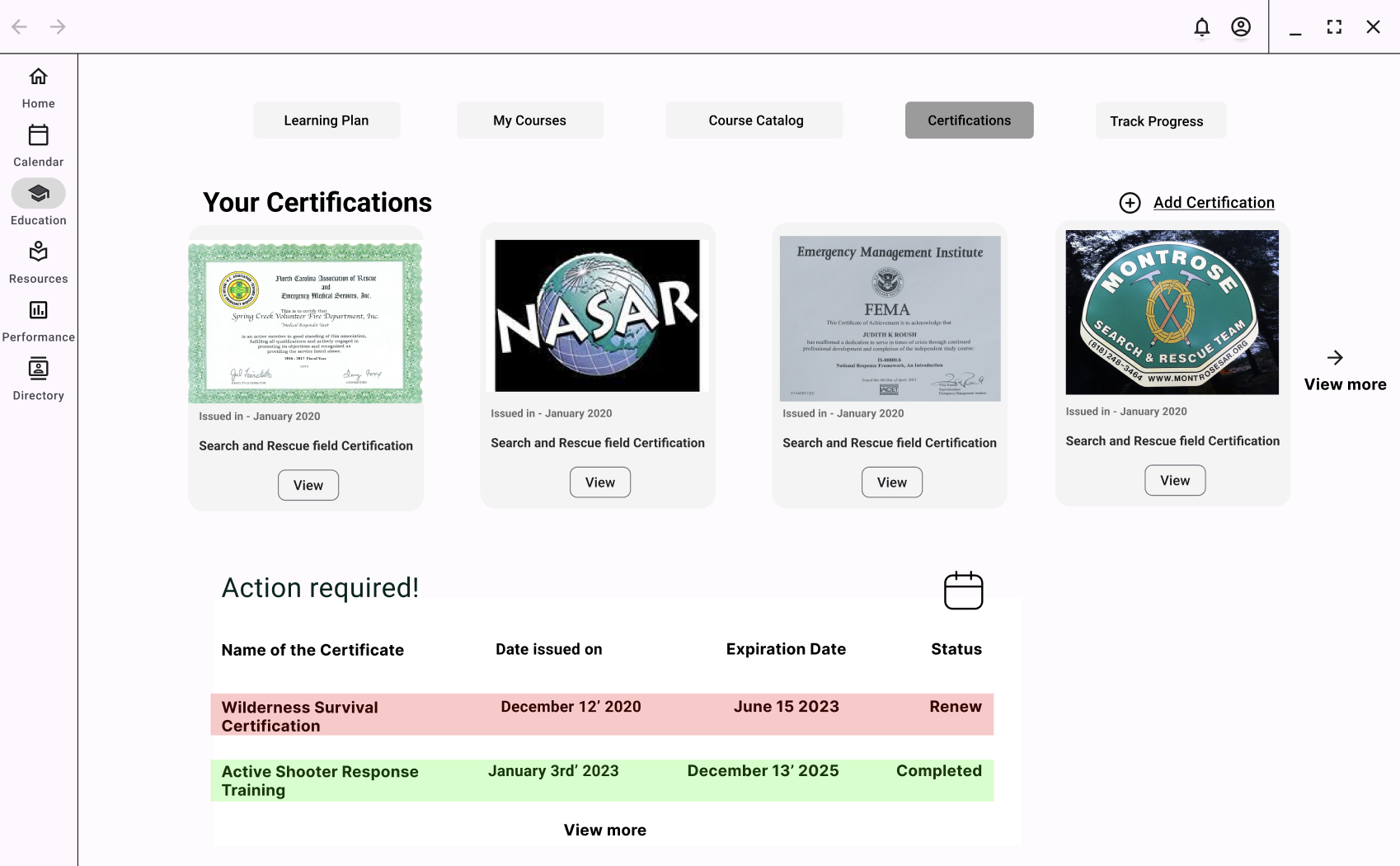
Task: Select the Education graduation cap icon
Action: click(x=38, y=193)
